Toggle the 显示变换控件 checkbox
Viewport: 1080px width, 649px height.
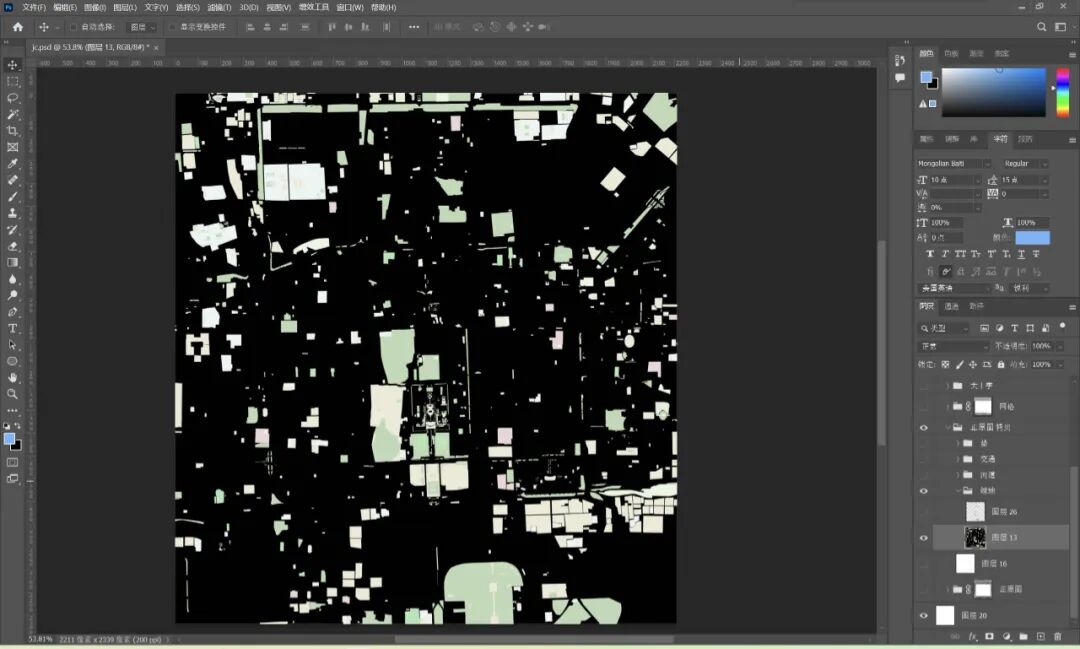173,28
